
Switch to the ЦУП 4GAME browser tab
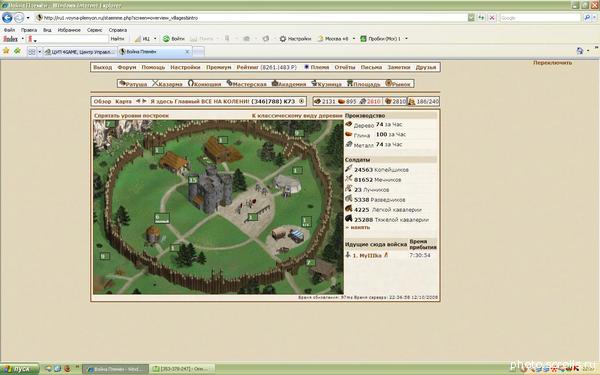(x=80, y=52)
